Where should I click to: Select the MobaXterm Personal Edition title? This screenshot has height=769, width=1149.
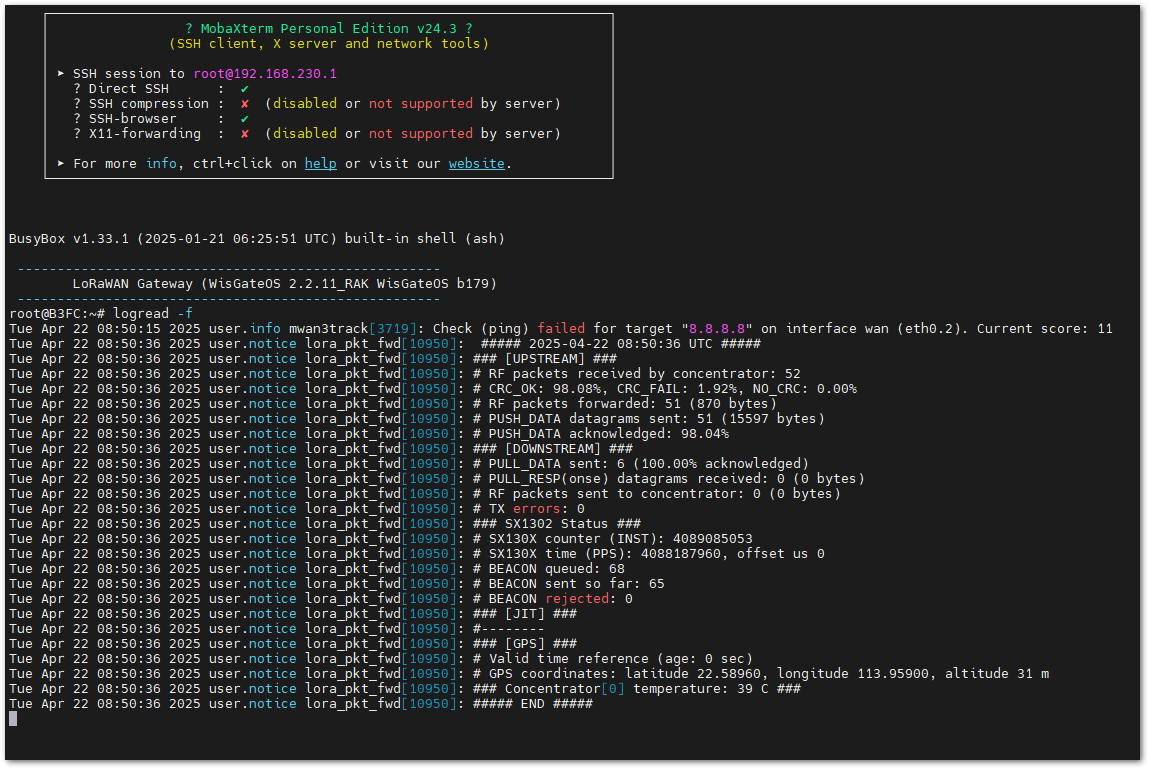[x=328, y=28]
